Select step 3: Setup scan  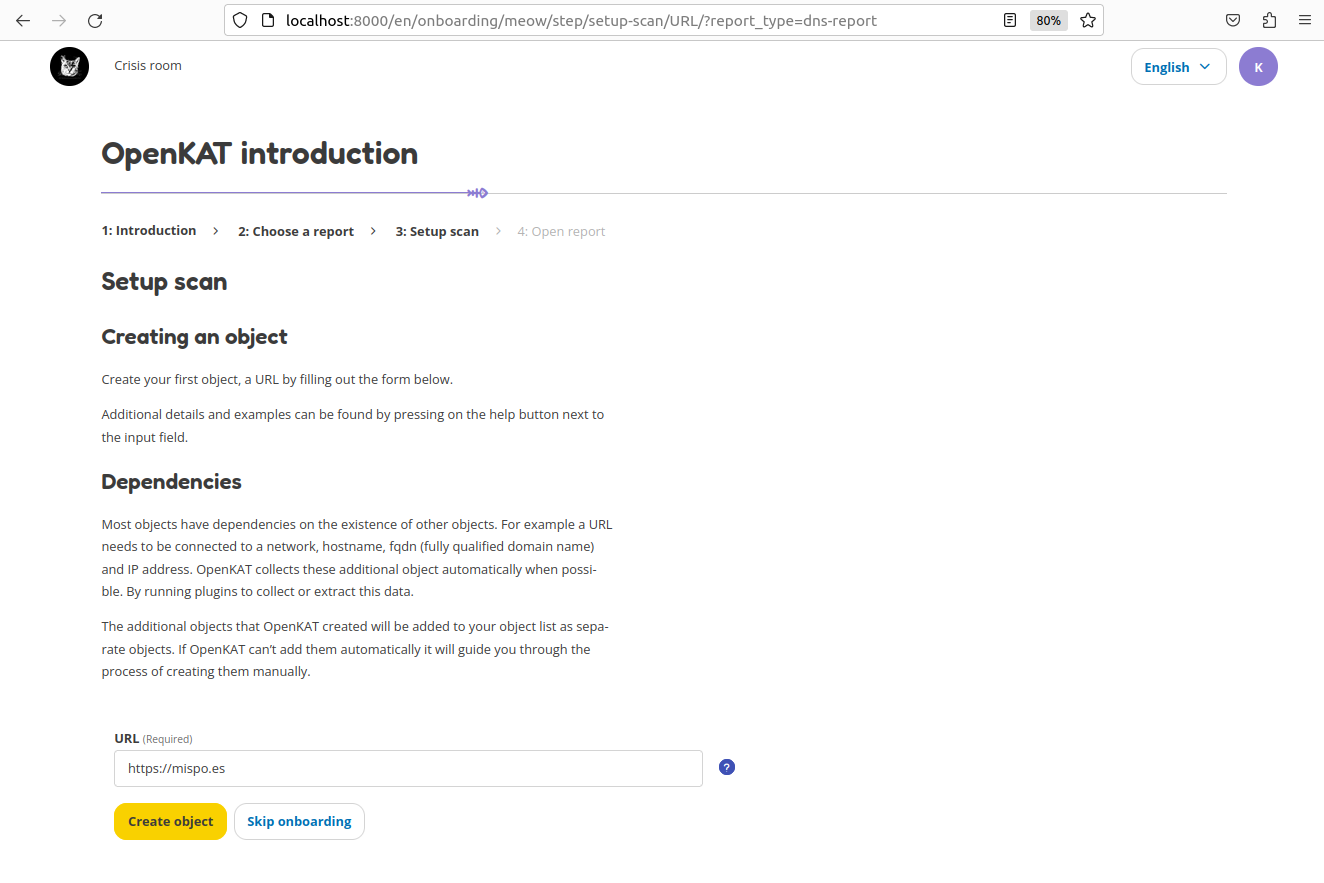pyautogui.click(x=437, y=232)
